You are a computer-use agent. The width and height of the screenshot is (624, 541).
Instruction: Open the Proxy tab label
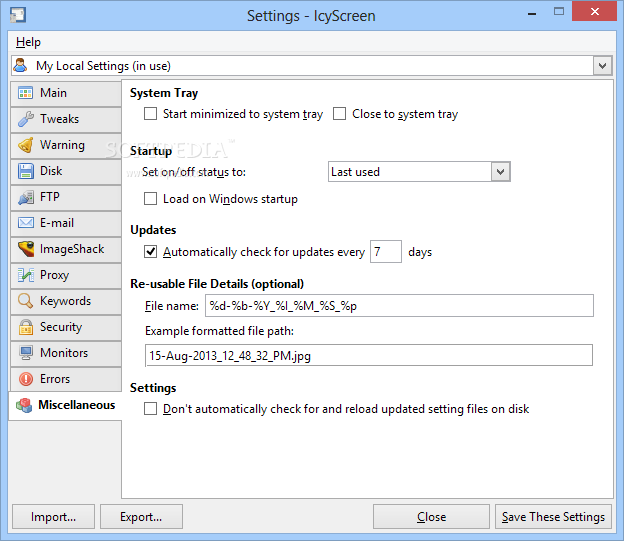55,275
